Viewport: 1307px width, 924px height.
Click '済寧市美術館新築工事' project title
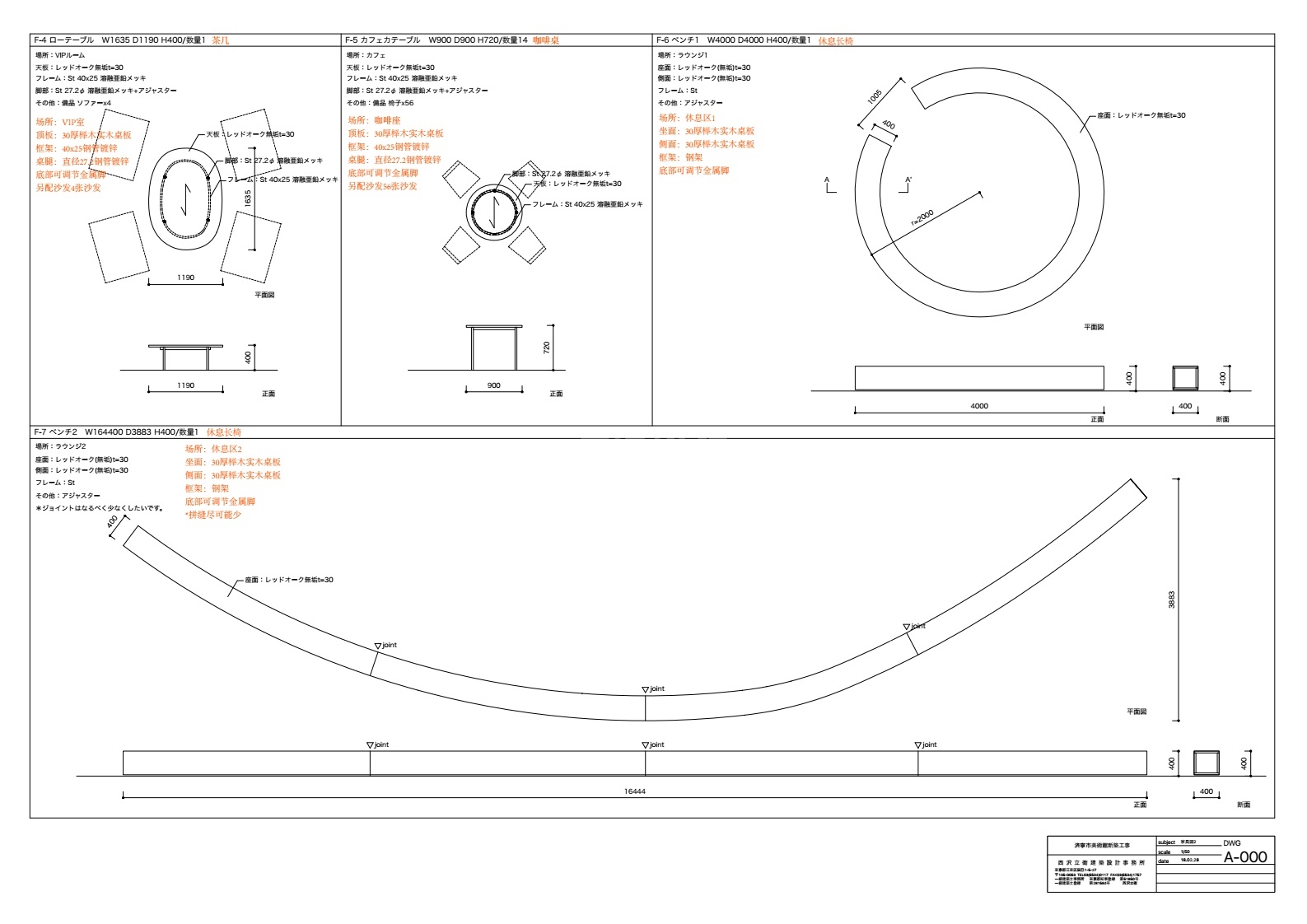point(1102,846)
